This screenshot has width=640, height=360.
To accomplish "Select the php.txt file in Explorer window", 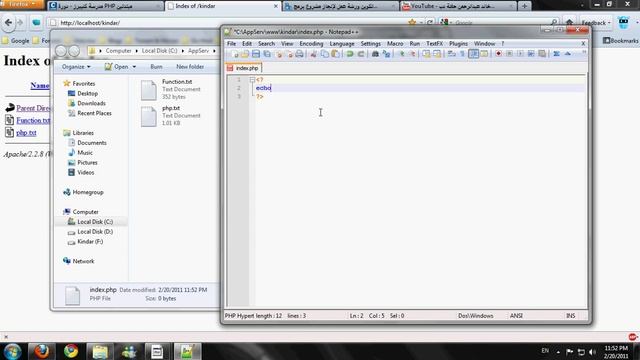I will point(171,116).
